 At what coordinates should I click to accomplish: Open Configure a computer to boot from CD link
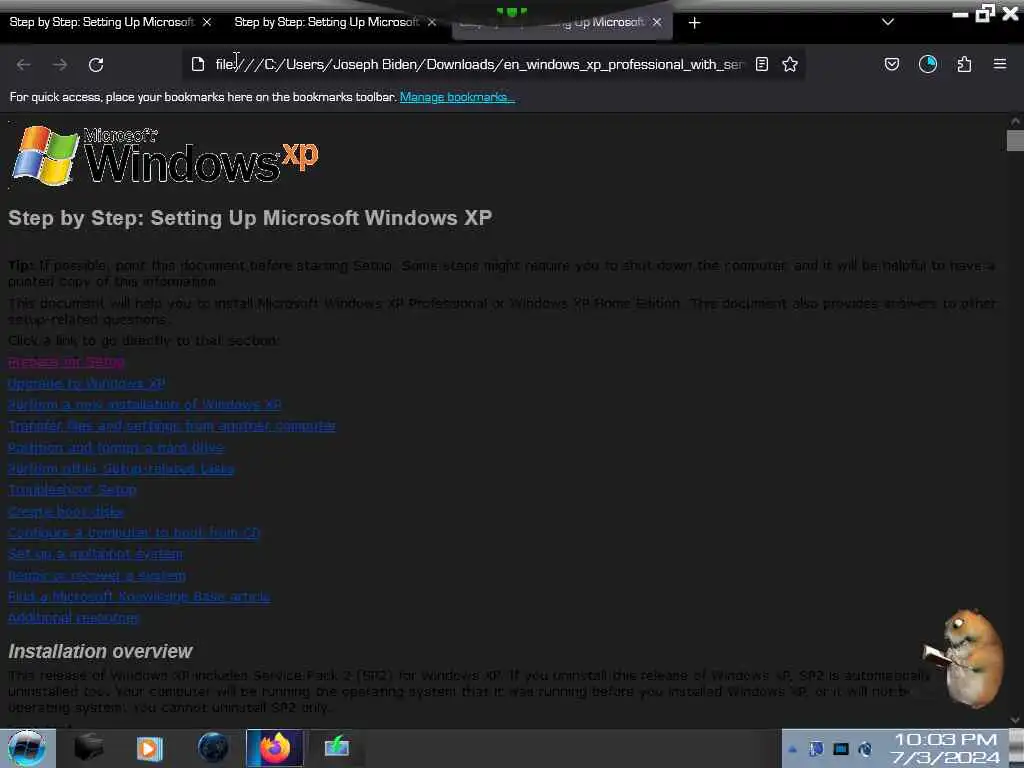coord(134,533)
